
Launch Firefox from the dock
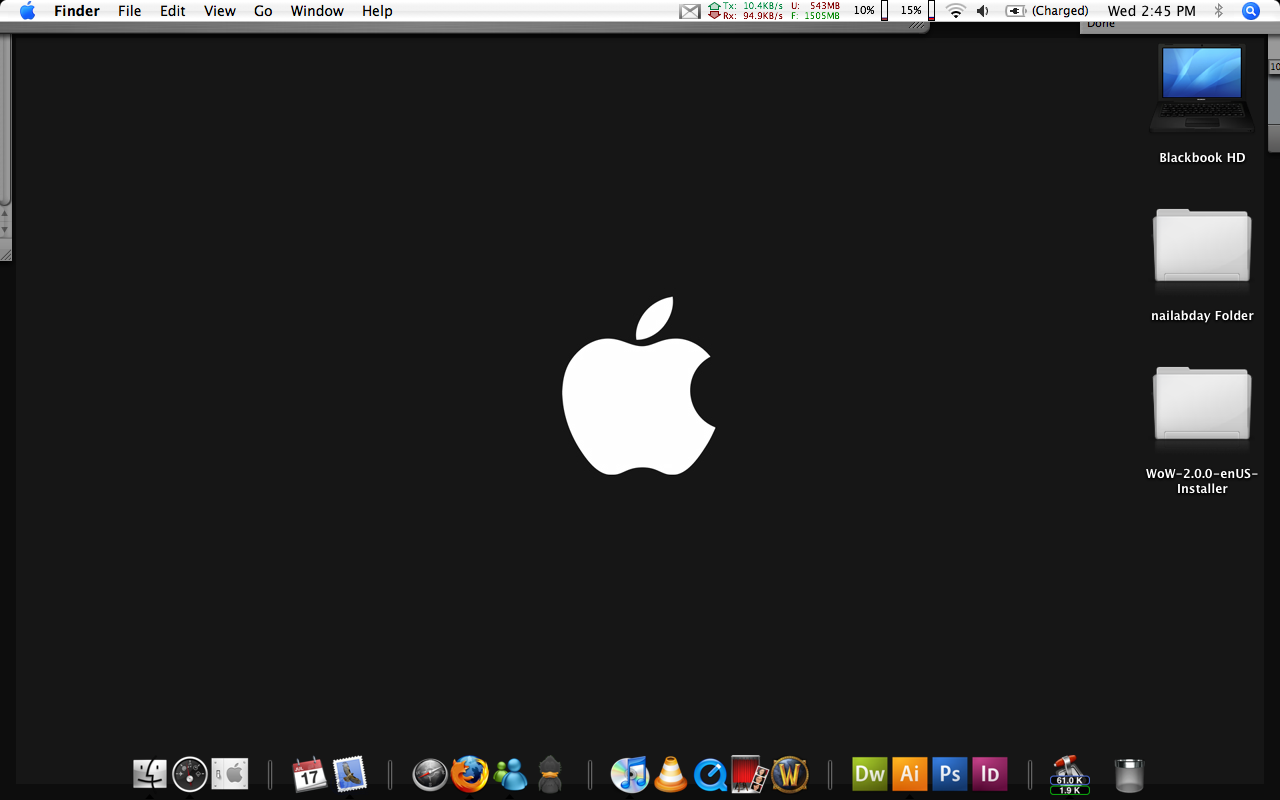click(x=470, y=773)
